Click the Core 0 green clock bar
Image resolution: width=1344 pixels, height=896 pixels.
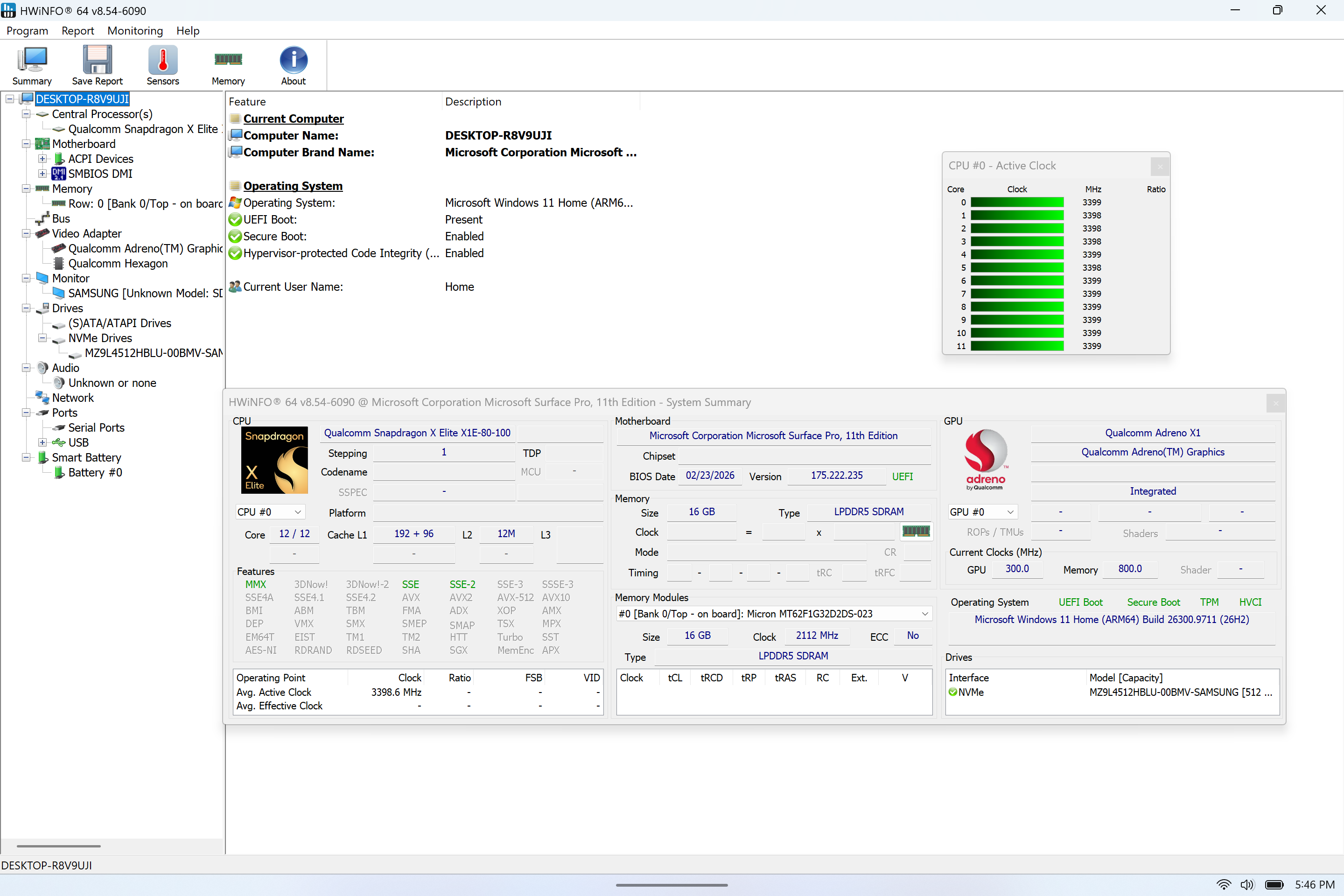click(1017, 202)
